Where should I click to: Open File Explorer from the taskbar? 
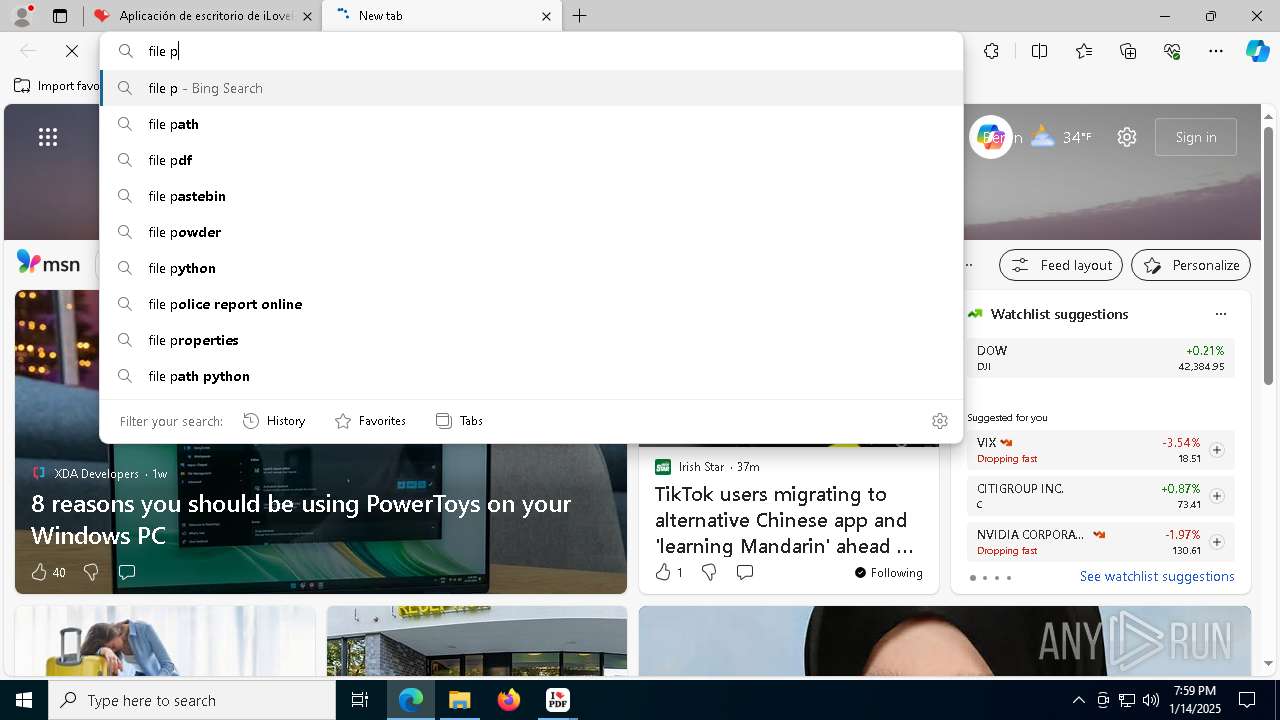(459, 700)
